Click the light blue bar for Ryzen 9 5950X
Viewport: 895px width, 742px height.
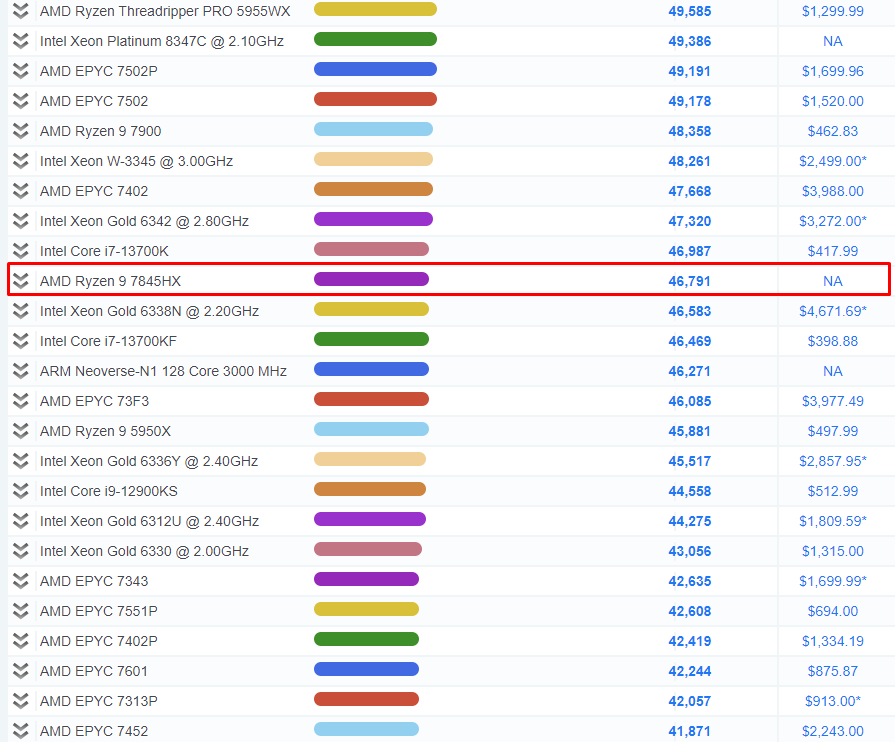371,429
